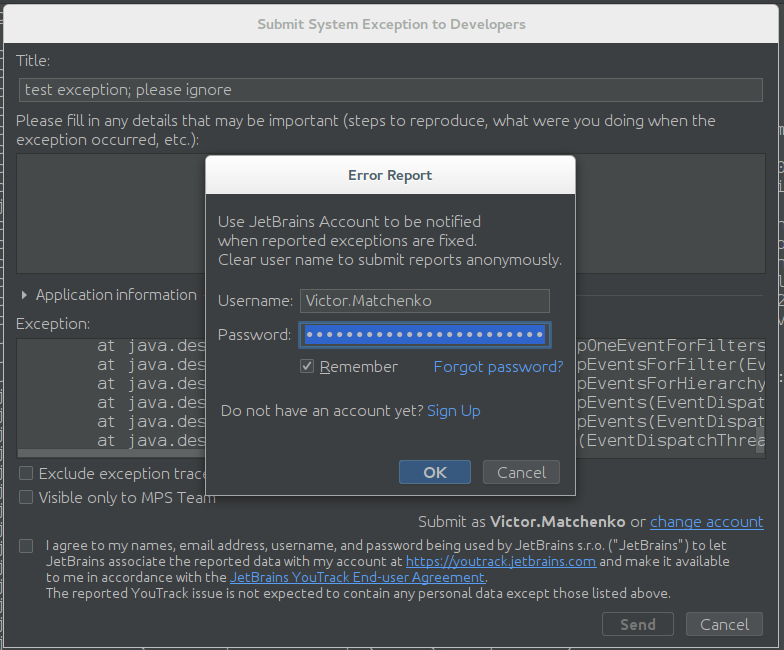Click the Username field containing Victor.Matchenko
Viewport: 784px width, 650px height.
(x=424, y=301)
